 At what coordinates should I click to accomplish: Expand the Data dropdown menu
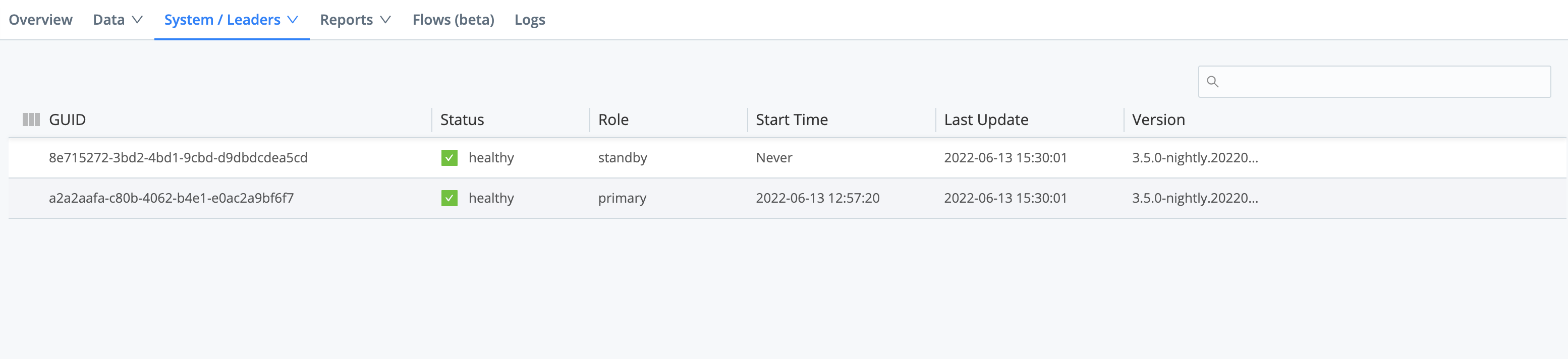click(x=117, y=19)
